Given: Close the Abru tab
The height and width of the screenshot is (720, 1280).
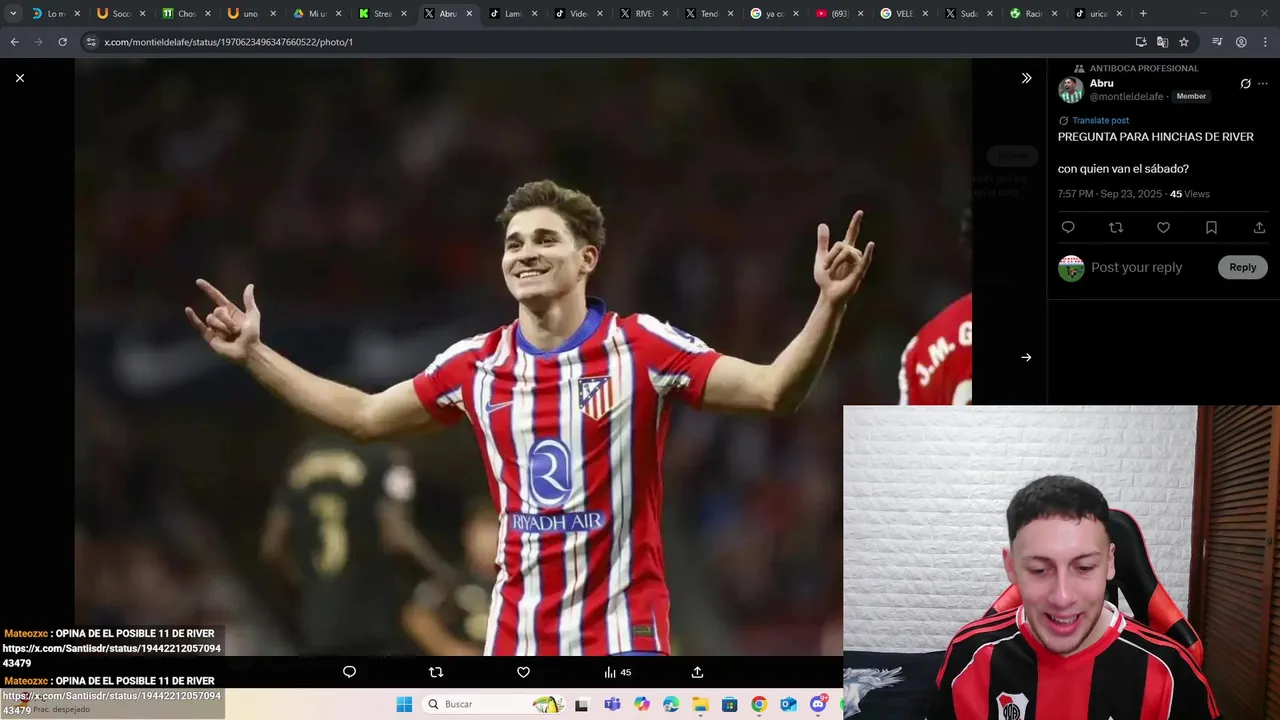Looking at the screenshot, I should (x=469, y=14).
